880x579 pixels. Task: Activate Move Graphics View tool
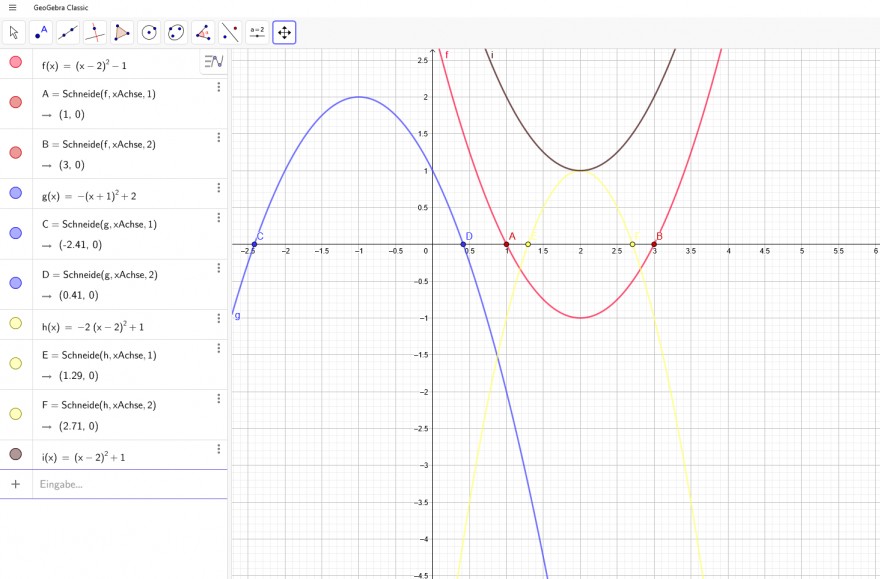284,33
